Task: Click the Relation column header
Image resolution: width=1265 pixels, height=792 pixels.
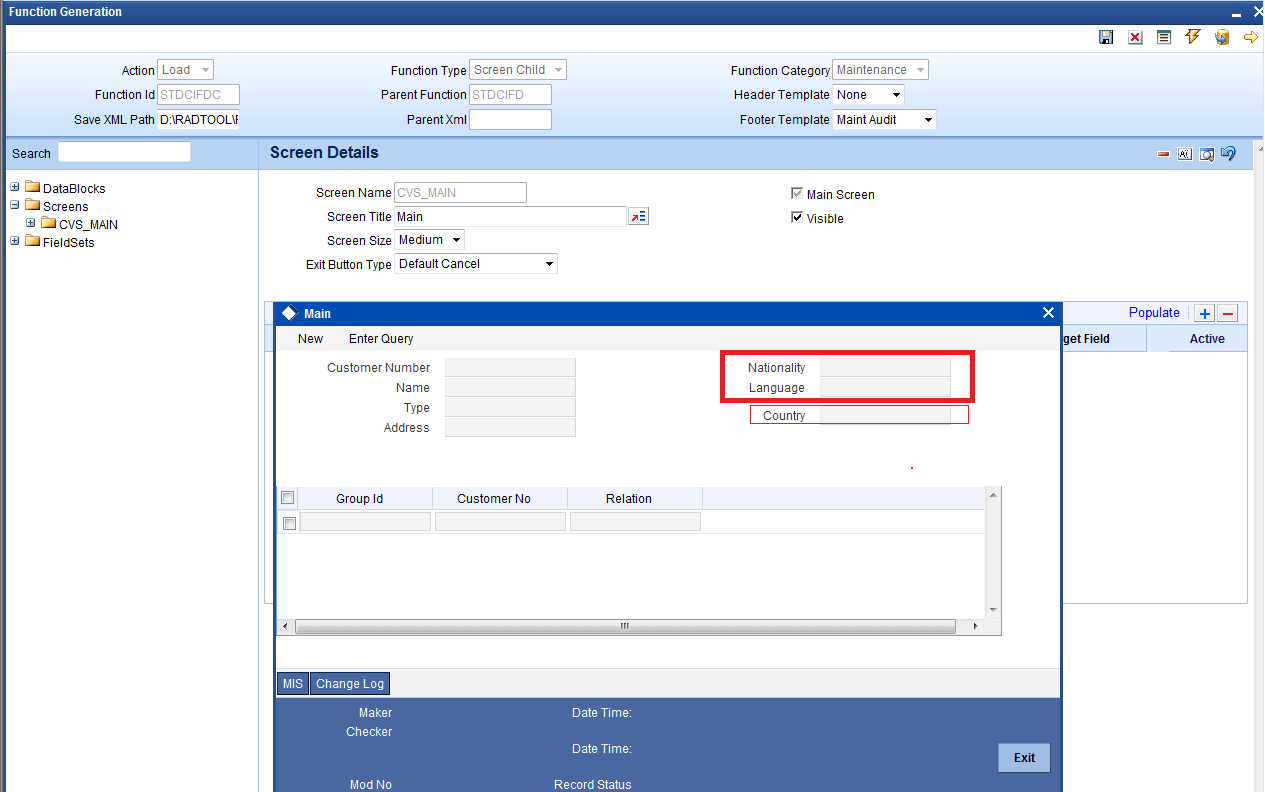Action: point(629,498)
